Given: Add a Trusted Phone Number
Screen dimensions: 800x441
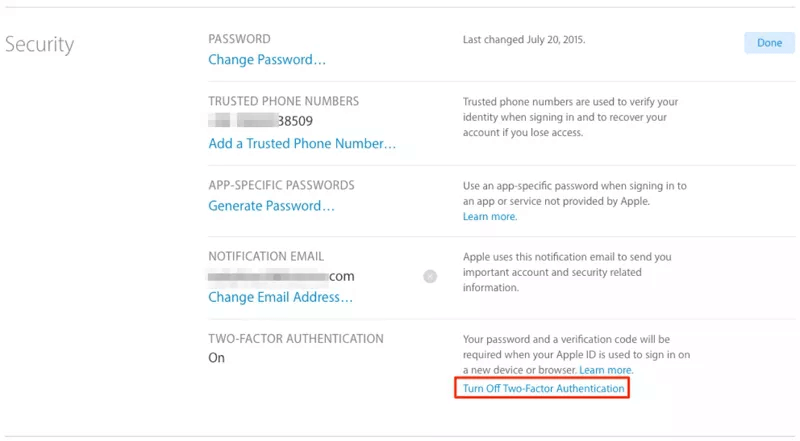Looking at the screenshot, I should tap(302, 143).
